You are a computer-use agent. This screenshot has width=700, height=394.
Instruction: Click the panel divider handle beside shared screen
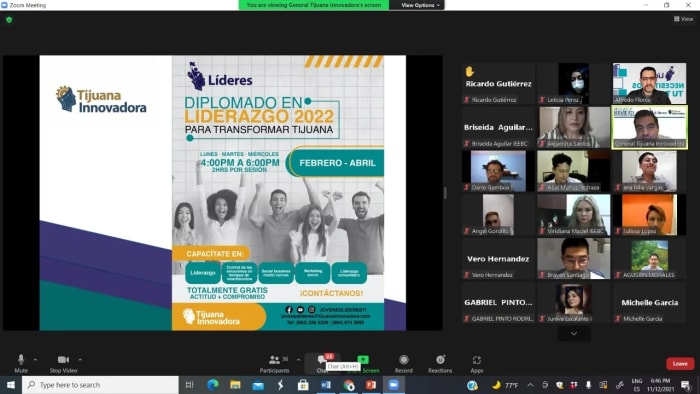445,193
